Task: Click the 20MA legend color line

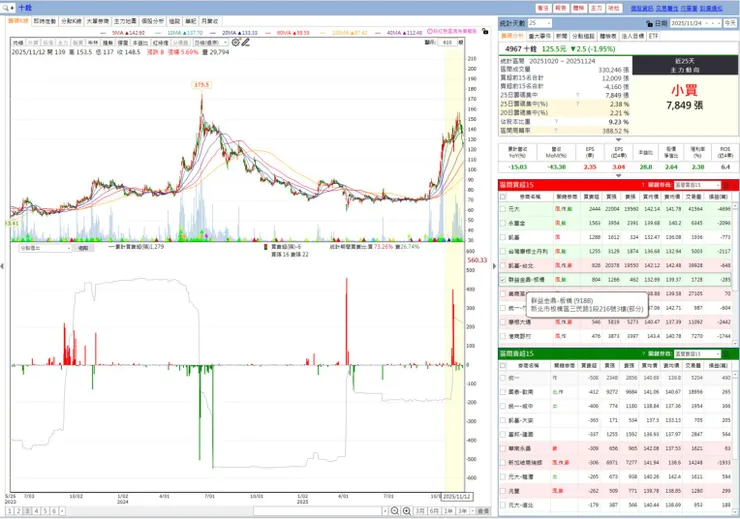Action: pyautogui.click(x=213, y=33)
